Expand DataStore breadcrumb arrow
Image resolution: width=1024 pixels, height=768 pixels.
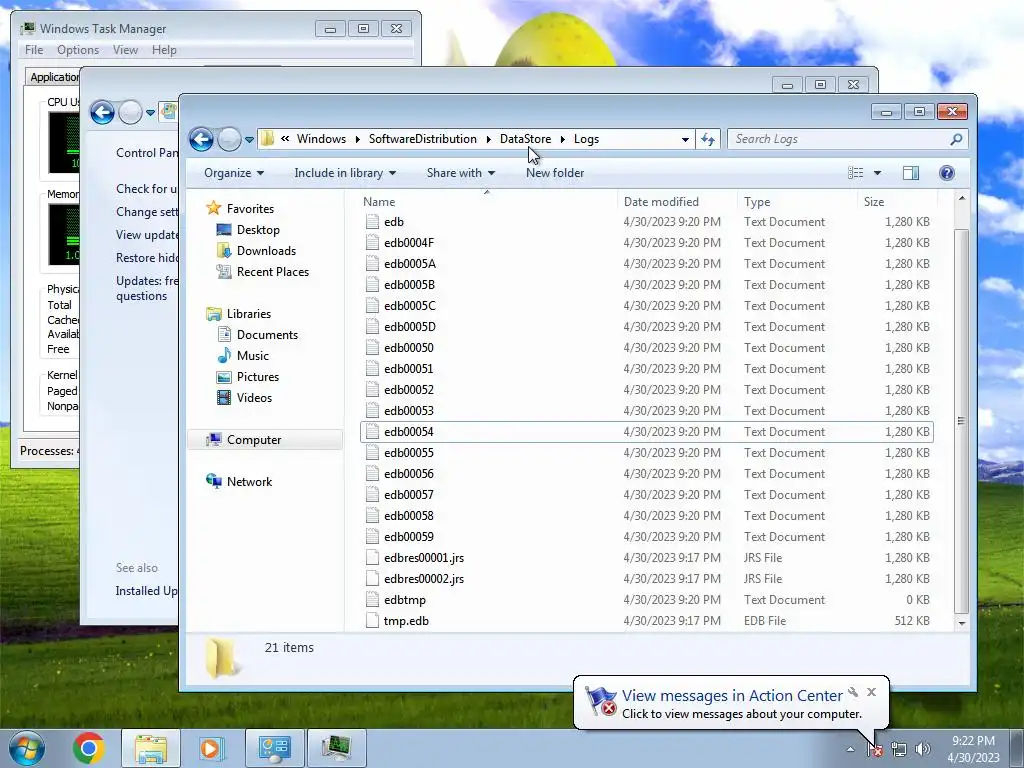562,139
